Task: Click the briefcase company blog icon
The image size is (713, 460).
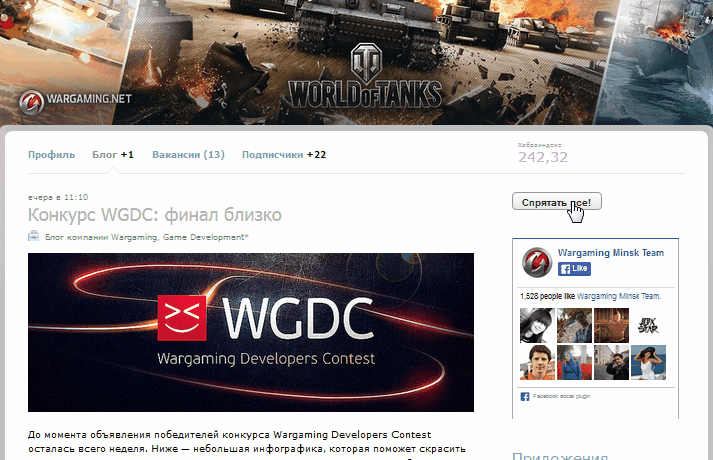Action: click(x=33, y=236)
